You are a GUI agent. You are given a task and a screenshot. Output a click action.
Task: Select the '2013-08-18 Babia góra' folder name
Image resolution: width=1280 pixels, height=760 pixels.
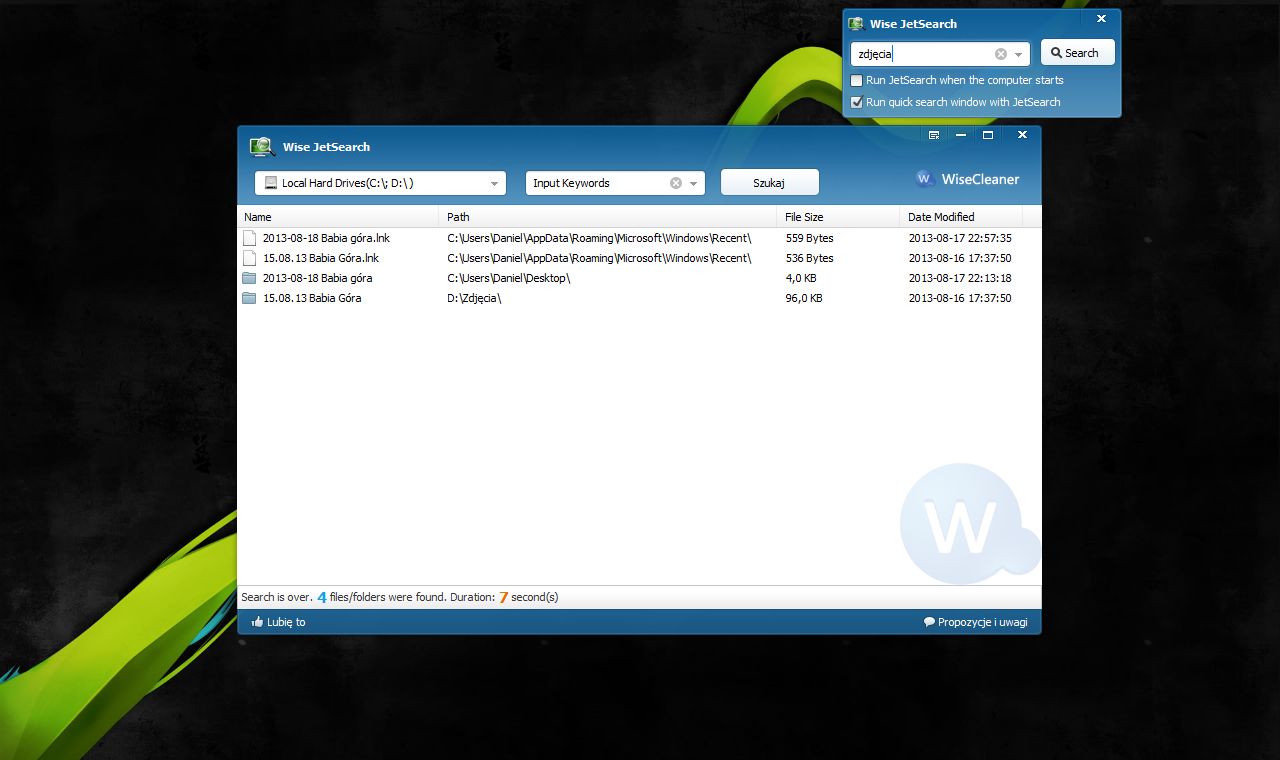click(x=317, y=278)
